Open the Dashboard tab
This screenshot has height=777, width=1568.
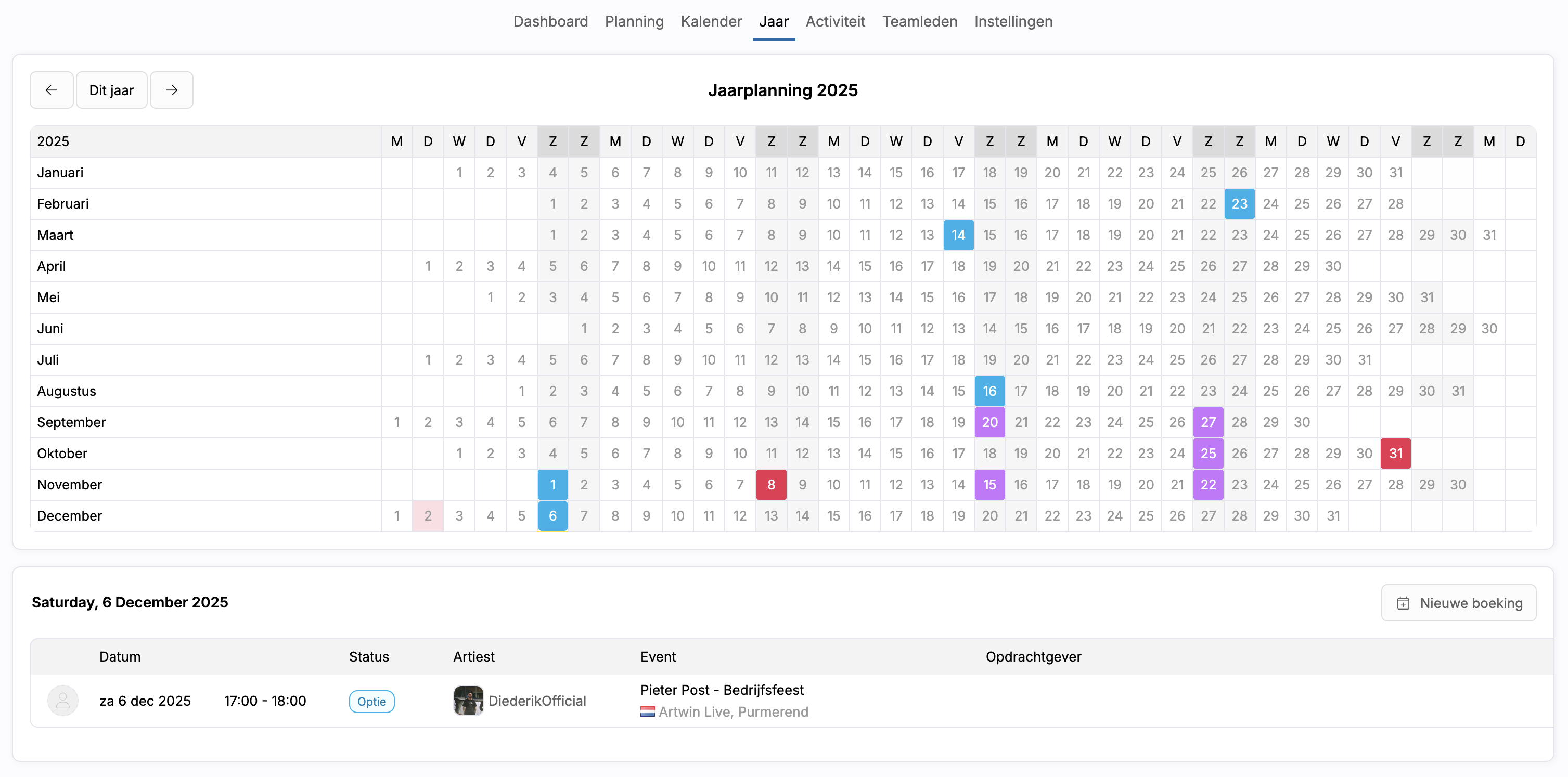(550, 21)
